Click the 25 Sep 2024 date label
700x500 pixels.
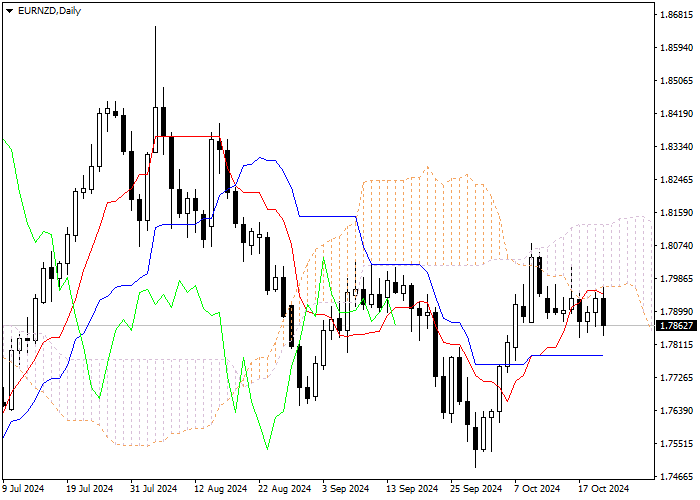[x=476, y=489]
